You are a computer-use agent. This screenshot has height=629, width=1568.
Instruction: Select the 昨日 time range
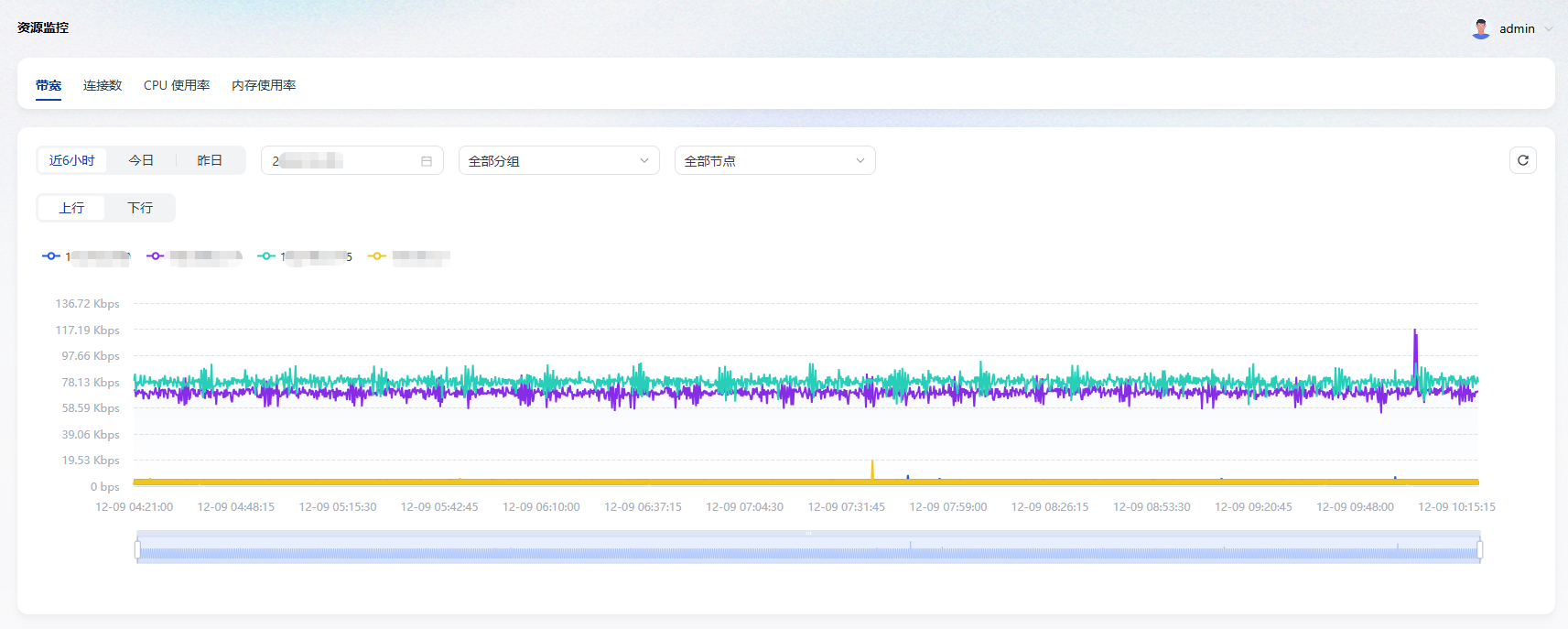pyautogui.click(x=210, y=160)
